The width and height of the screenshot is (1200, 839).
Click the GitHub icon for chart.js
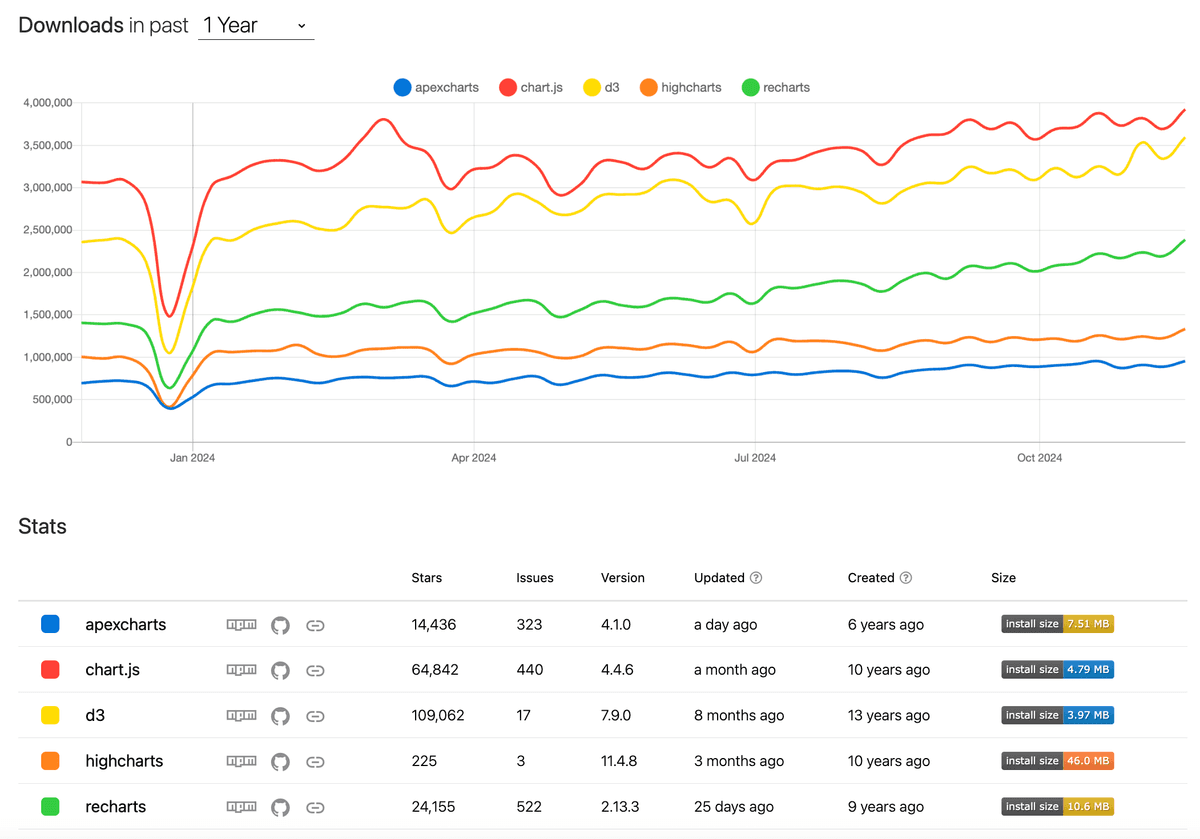click(280, 670)
